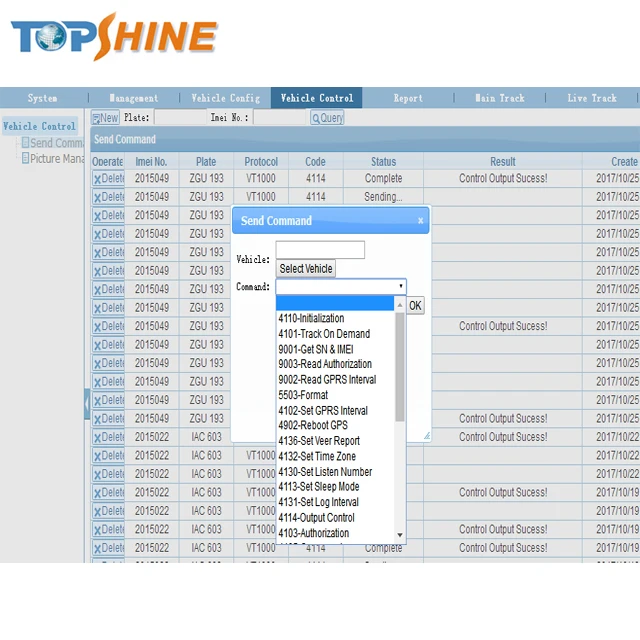640x640 pixels.
Task: Pick 4114-Output Control from the list
Action: pyautogui.click(x=316, y=518)
